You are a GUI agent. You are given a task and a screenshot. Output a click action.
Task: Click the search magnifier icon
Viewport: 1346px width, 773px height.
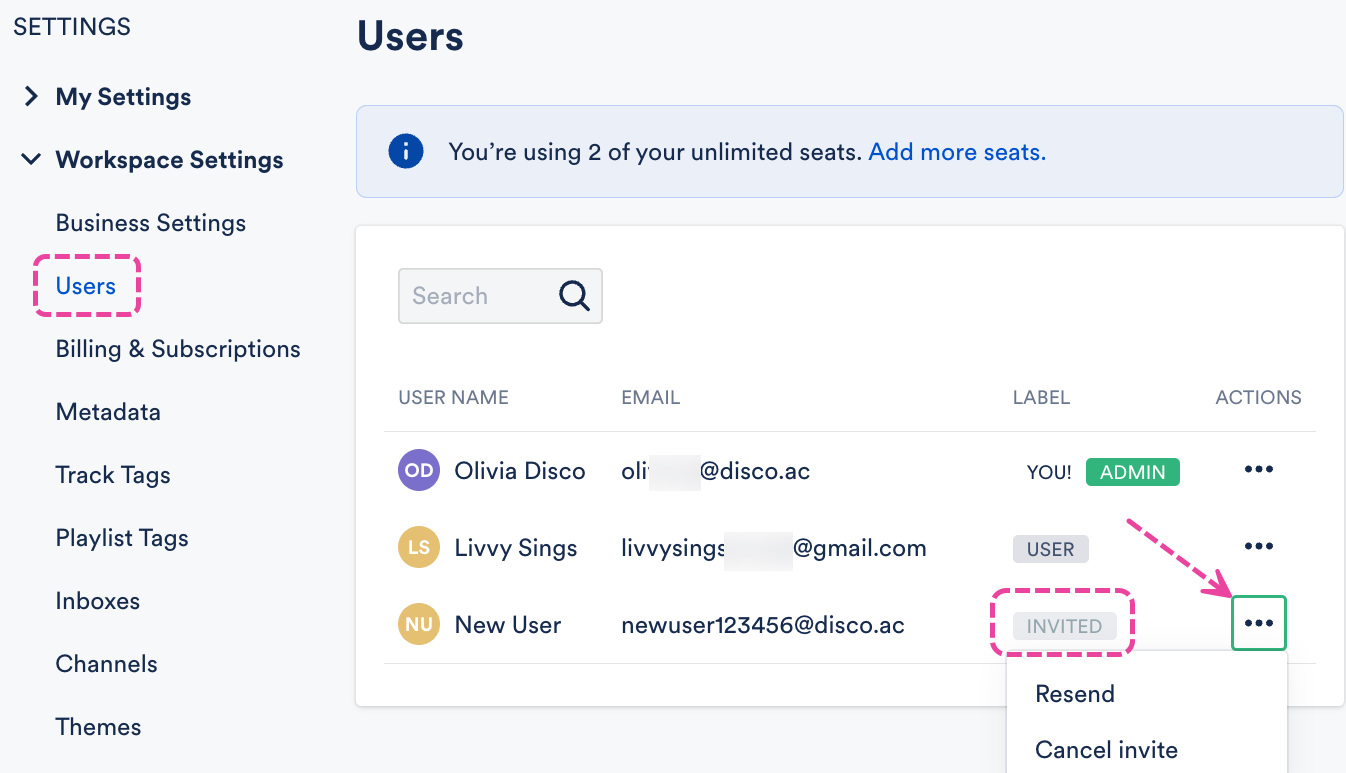[574, 296]
